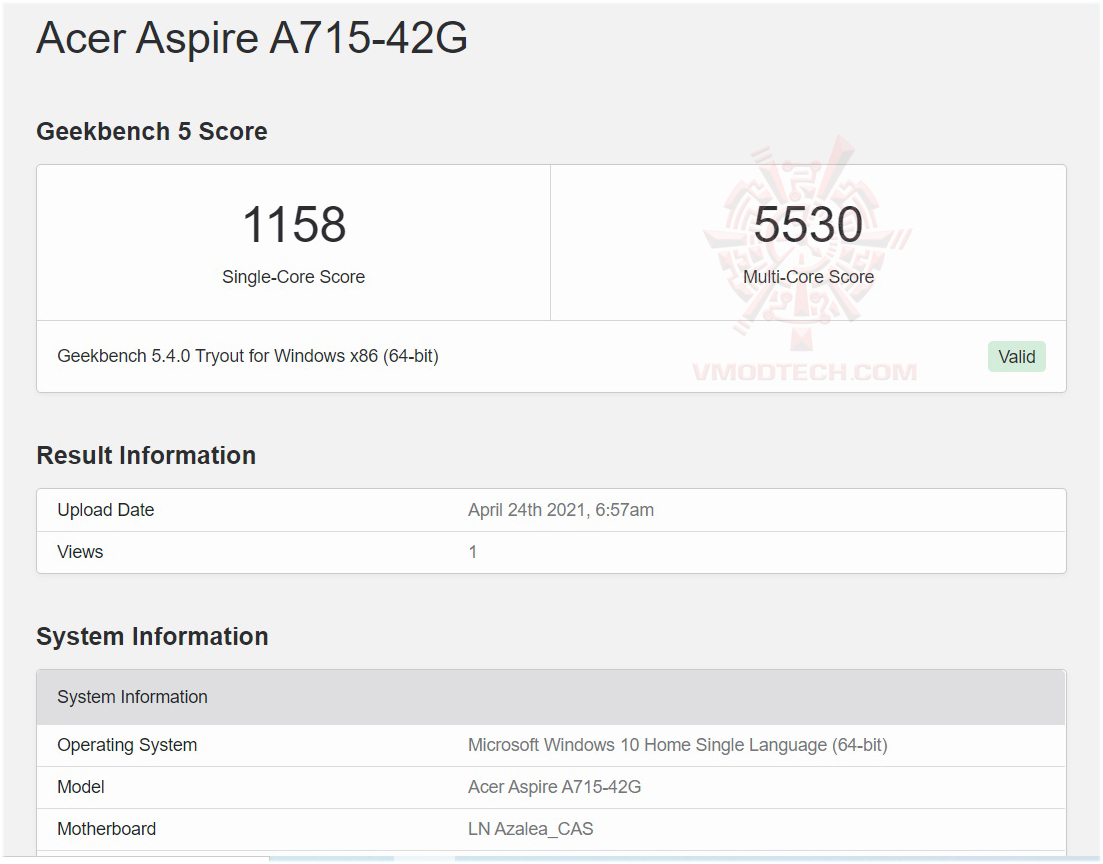Viewport: 1103px width, 864px height.
Task: Select the 5530 multi-core score number
Action: tap(808, 225)
